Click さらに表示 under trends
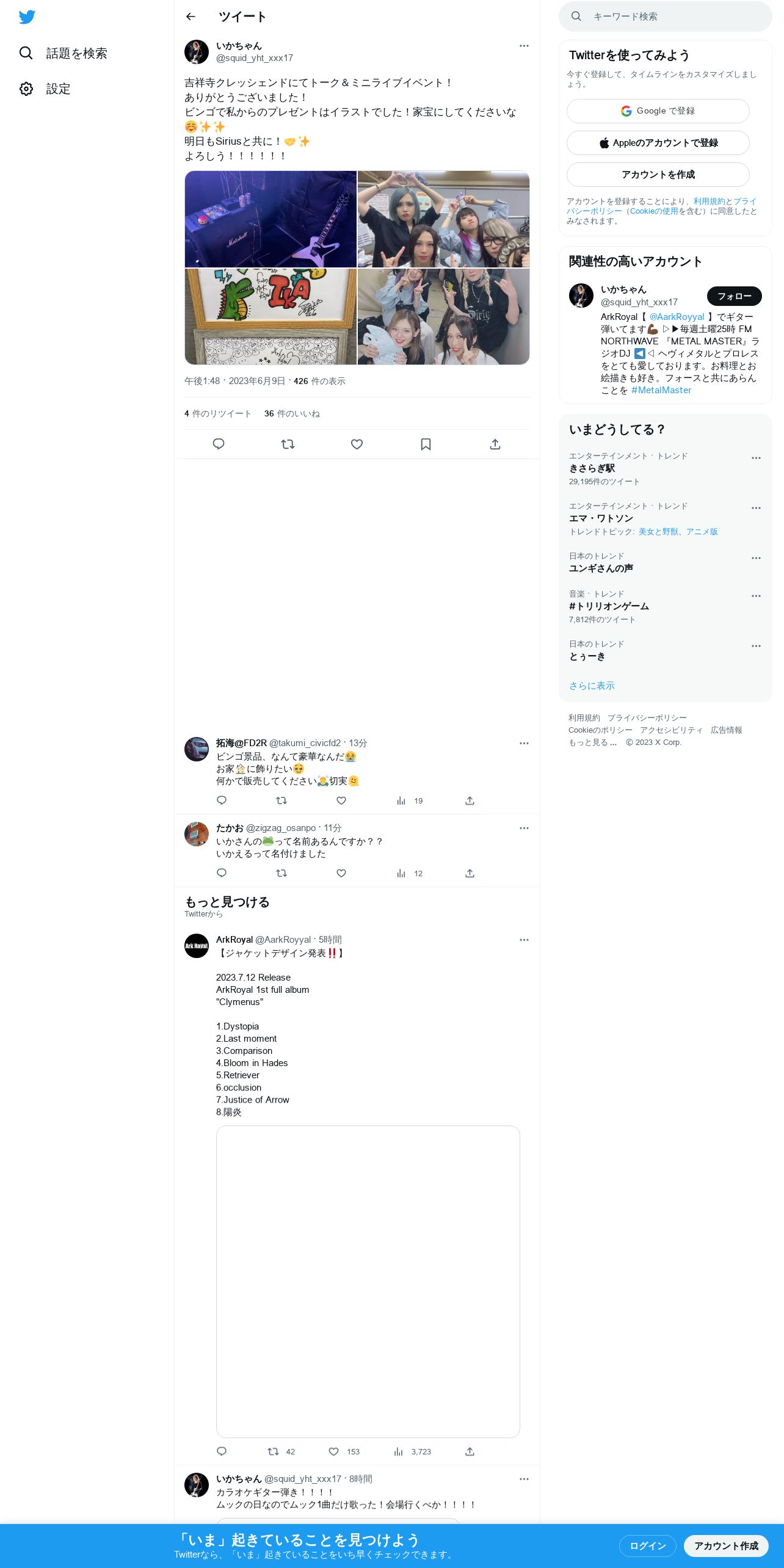The image size is (784, 1568). click(592, 686)
